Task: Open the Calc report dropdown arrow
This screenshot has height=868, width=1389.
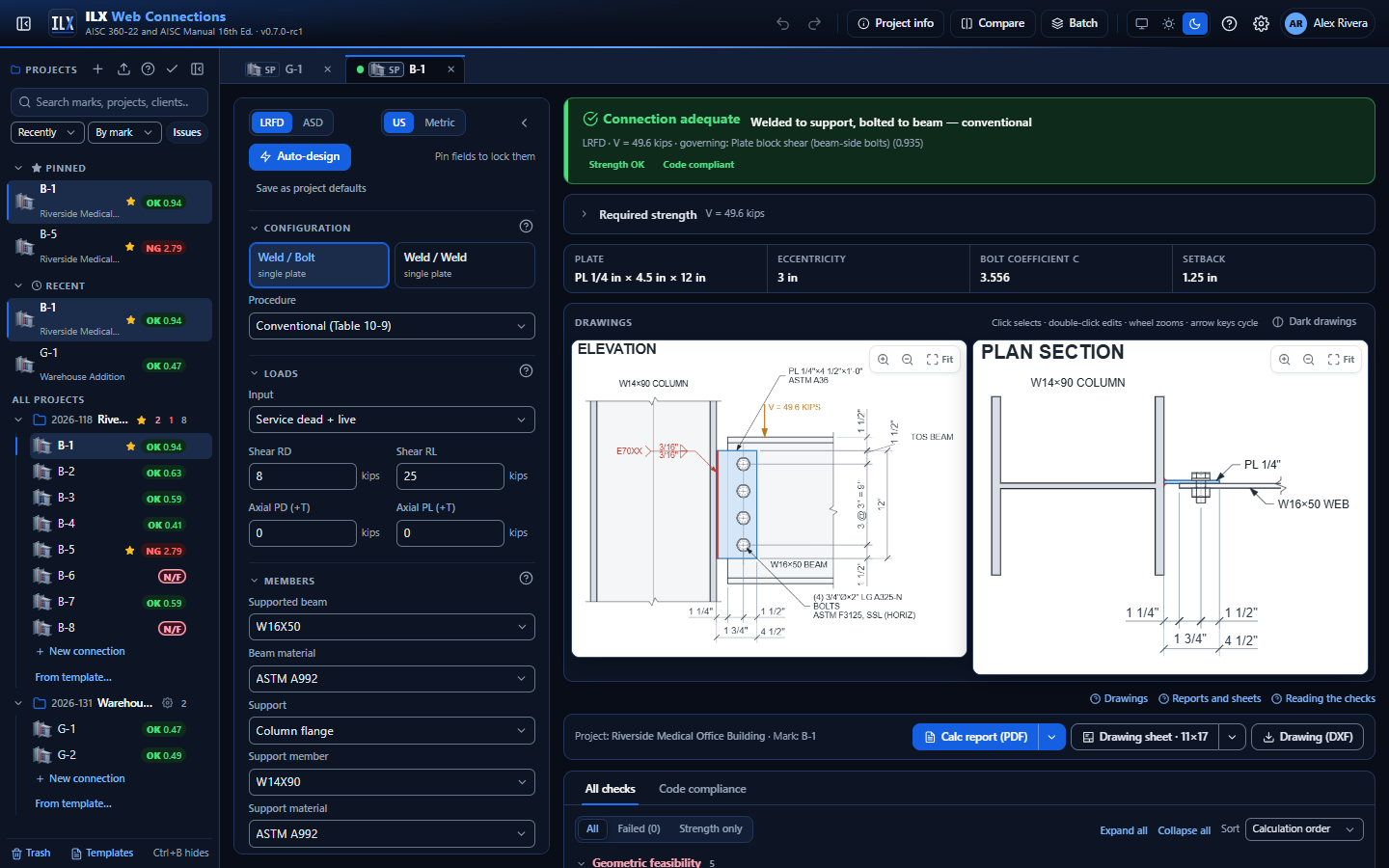Action: 1052,737
